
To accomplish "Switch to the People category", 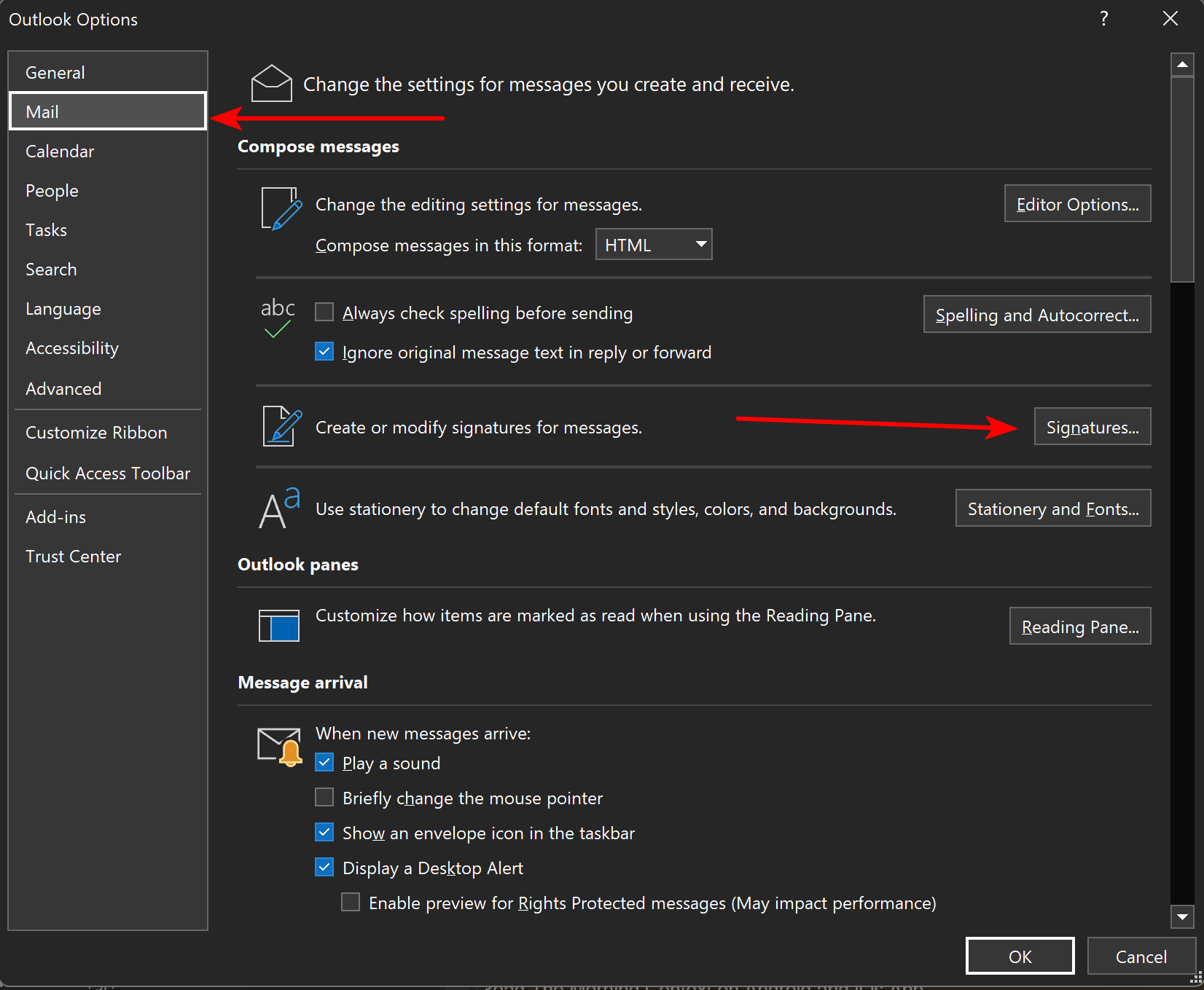I will (108, 190).
